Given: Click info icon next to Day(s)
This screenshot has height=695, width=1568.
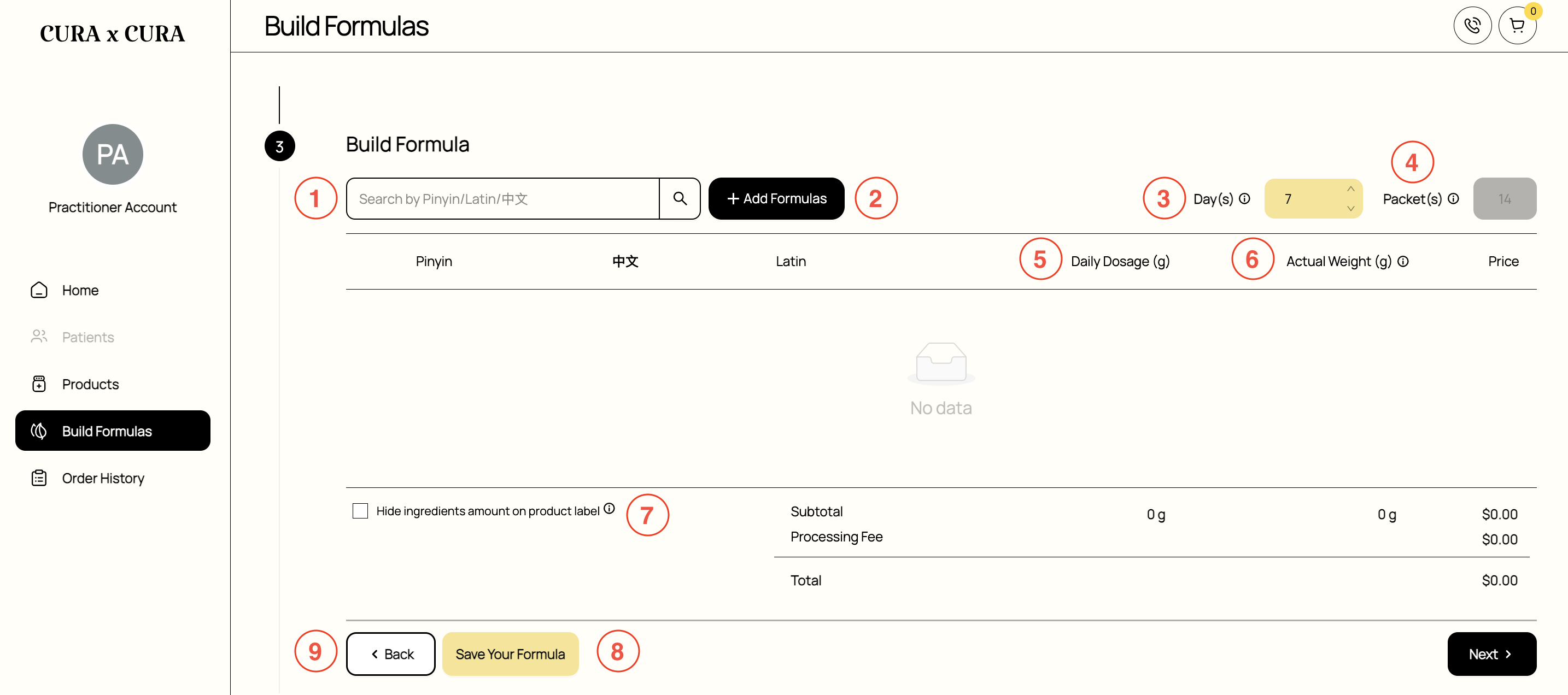Looking at the screenshot, I should tap(1245, 198).
